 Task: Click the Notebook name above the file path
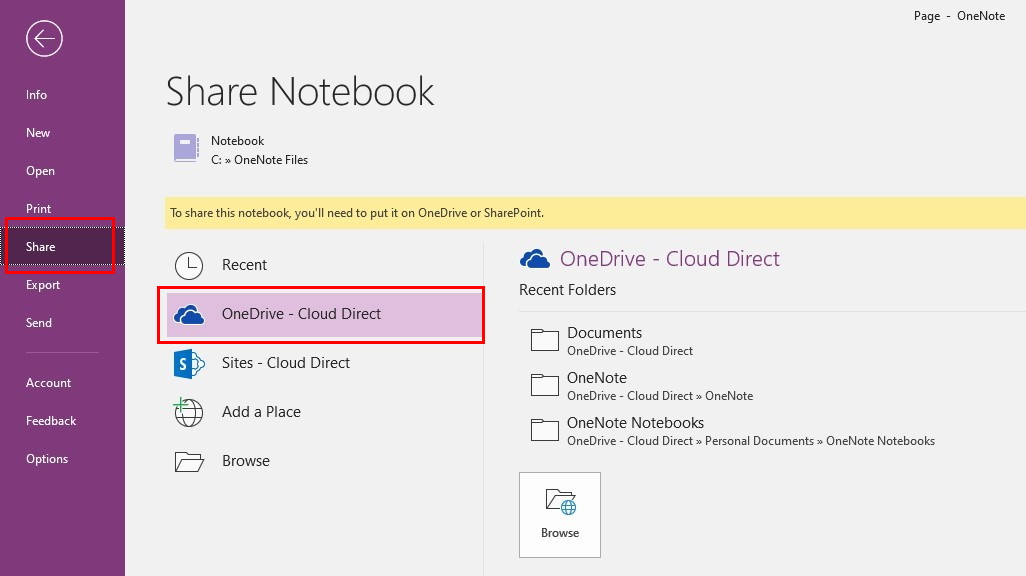point(238,141)
